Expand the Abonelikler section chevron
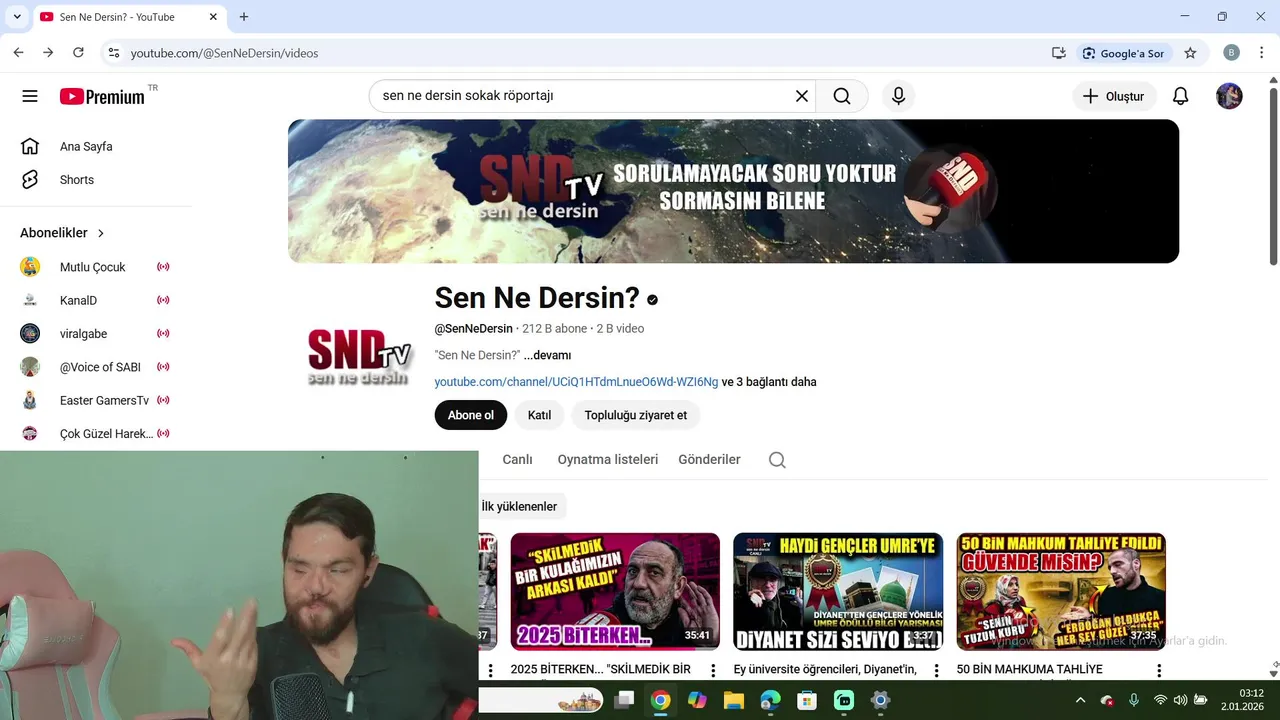Viewport: 1280px width, 720px height. [x=101, y=233]
